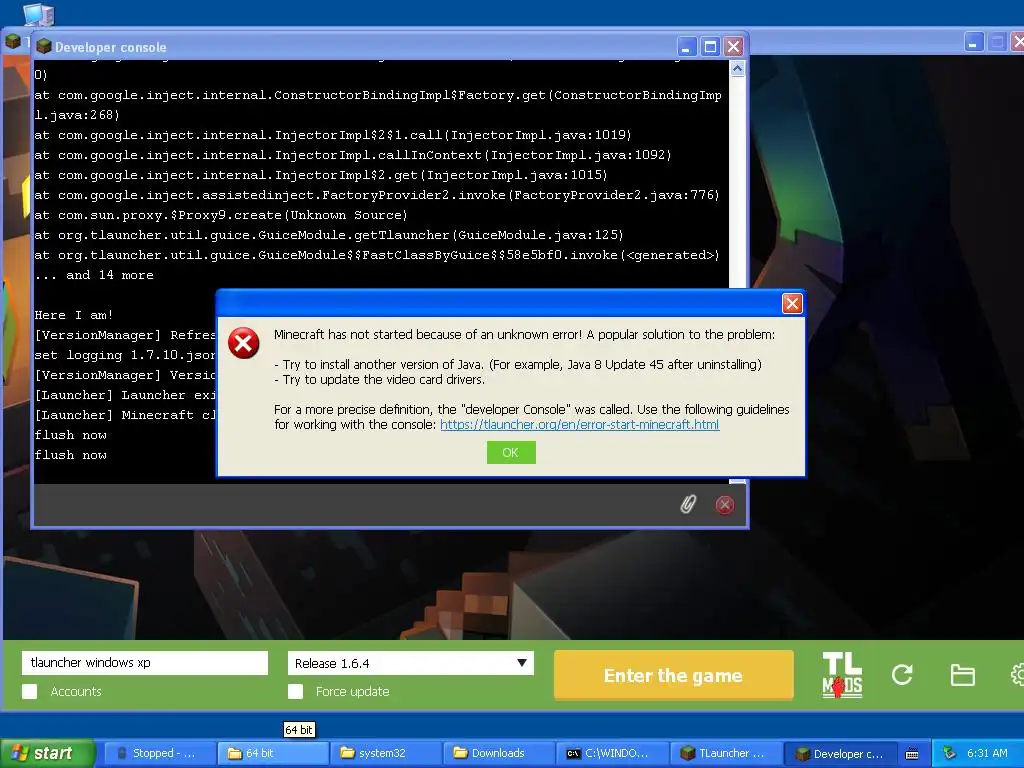The image size is (1024, 768).
Task: Switch to C:\WINDO... command prompt taskbar item
Action: click(x=611, y=754)
